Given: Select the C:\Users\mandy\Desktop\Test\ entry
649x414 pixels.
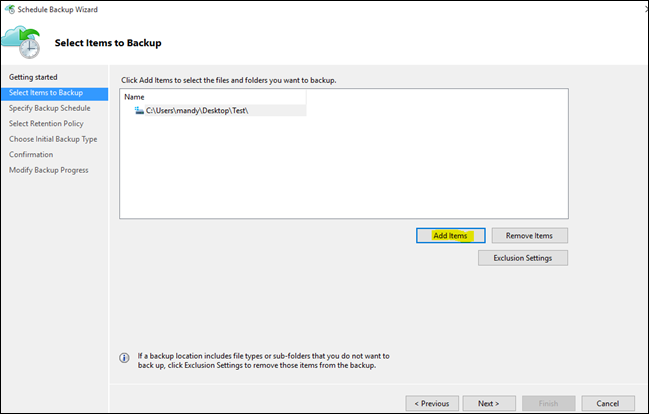Looking at the screenshot, I should [x=197, y=110].
